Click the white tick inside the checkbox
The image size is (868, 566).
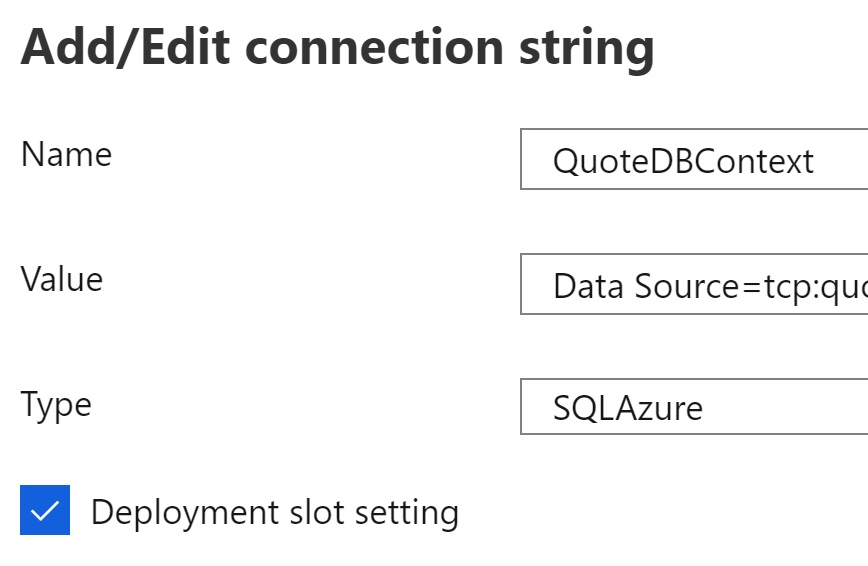point(44,511)
